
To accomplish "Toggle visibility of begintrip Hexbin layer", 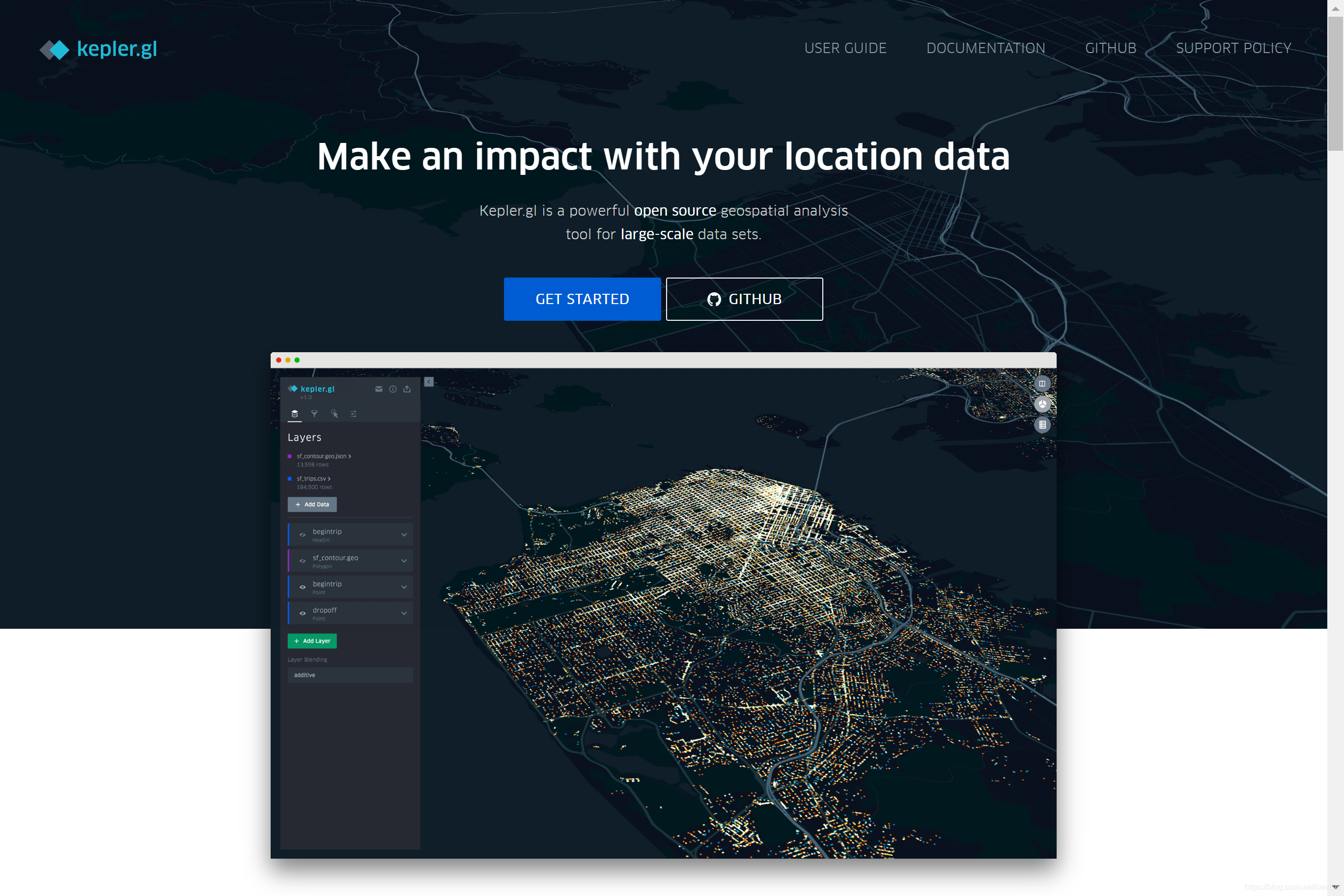I will point(302,535).
